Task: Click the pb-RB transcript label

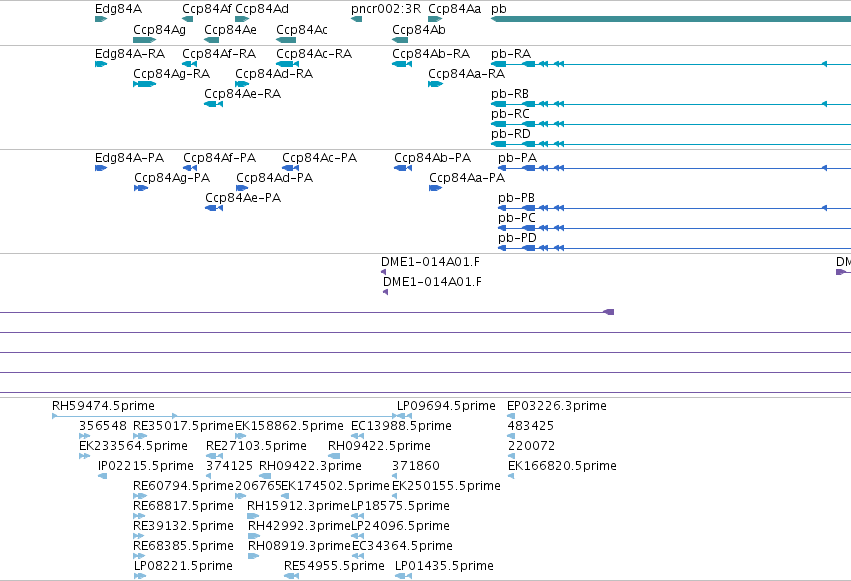Action: point(510,94)
